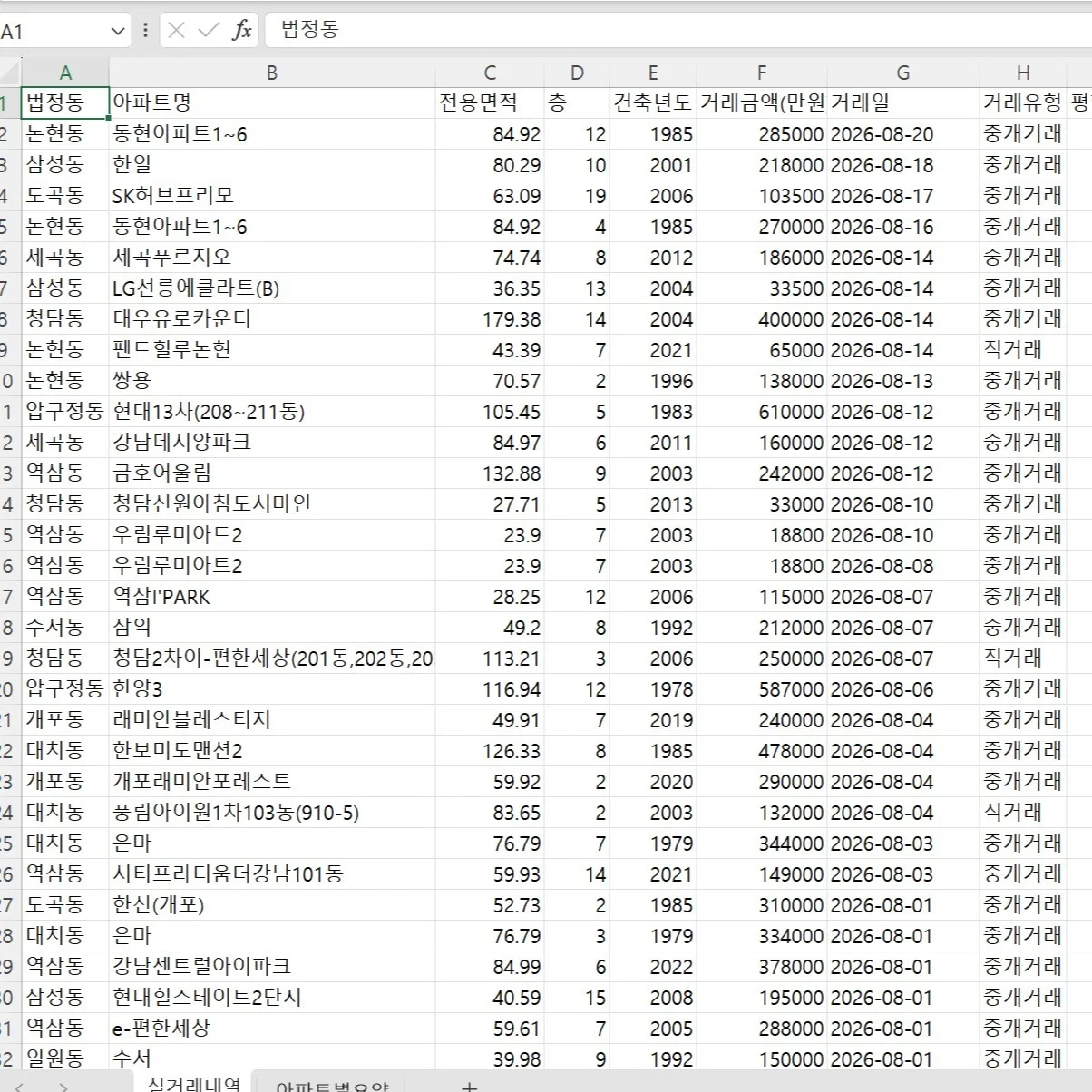Switch to the 실거래내역 sheet tab

coord(193,1083)
